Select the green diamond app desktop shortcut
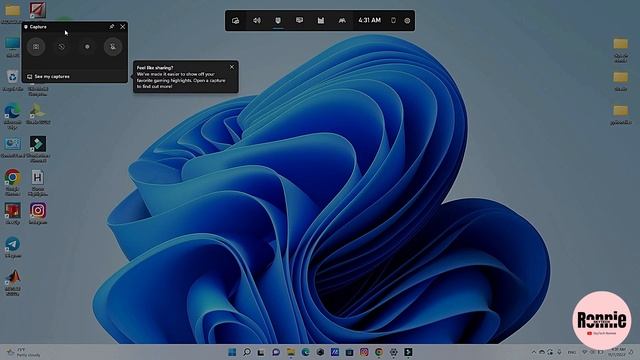 point(38,149)
